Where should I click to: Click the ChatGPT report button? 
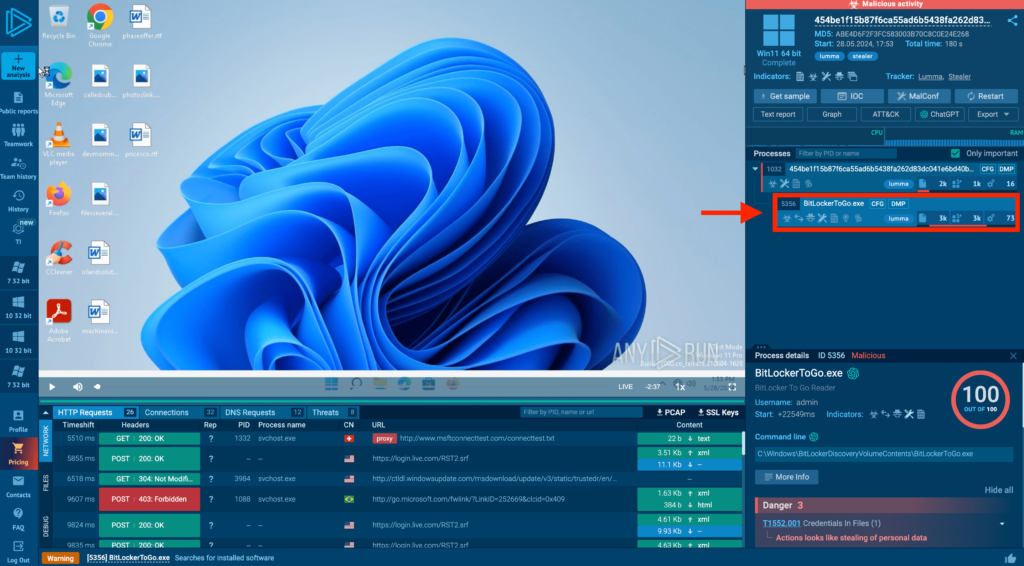(939, 114)
